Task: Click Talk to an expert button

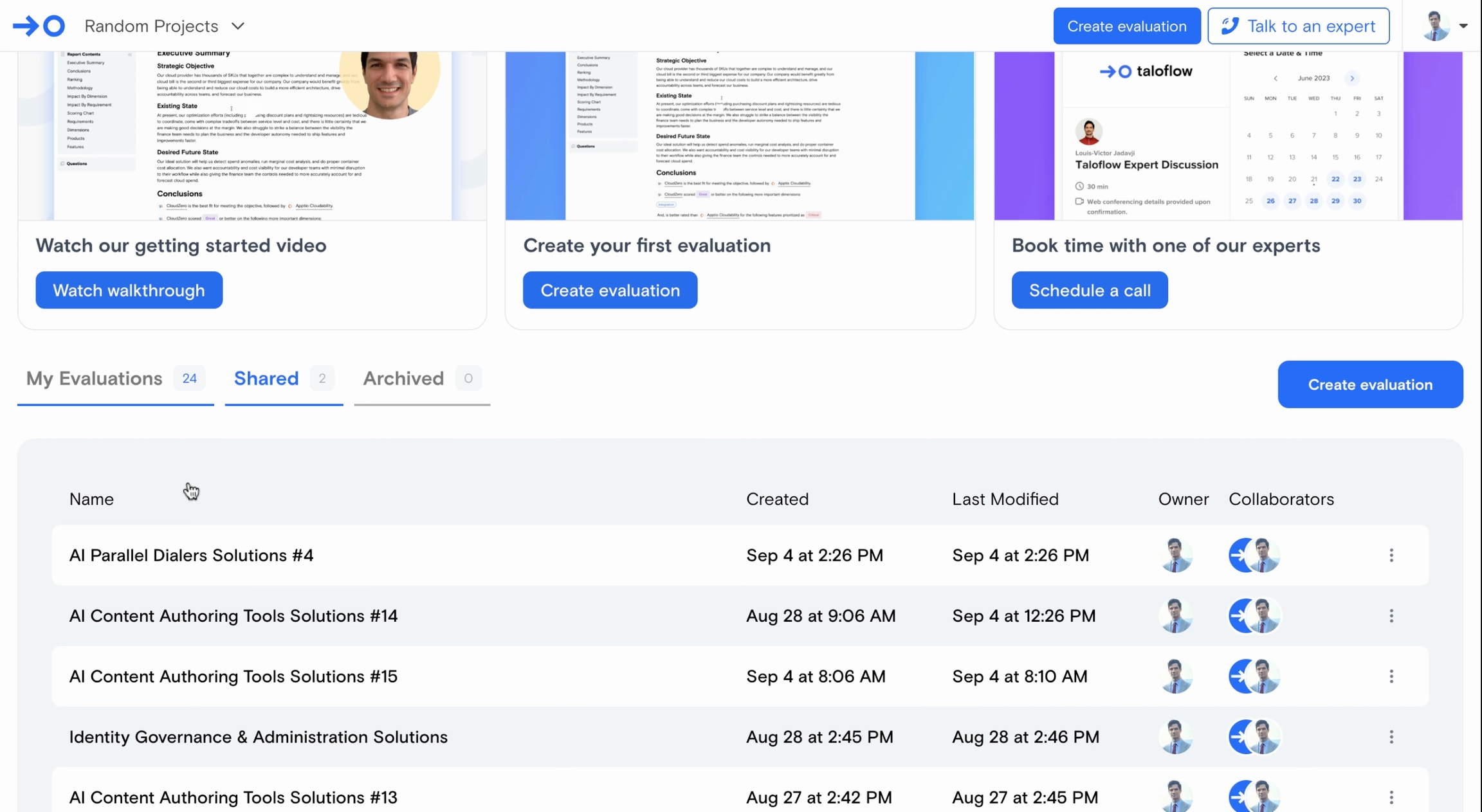Action: 1298,26
